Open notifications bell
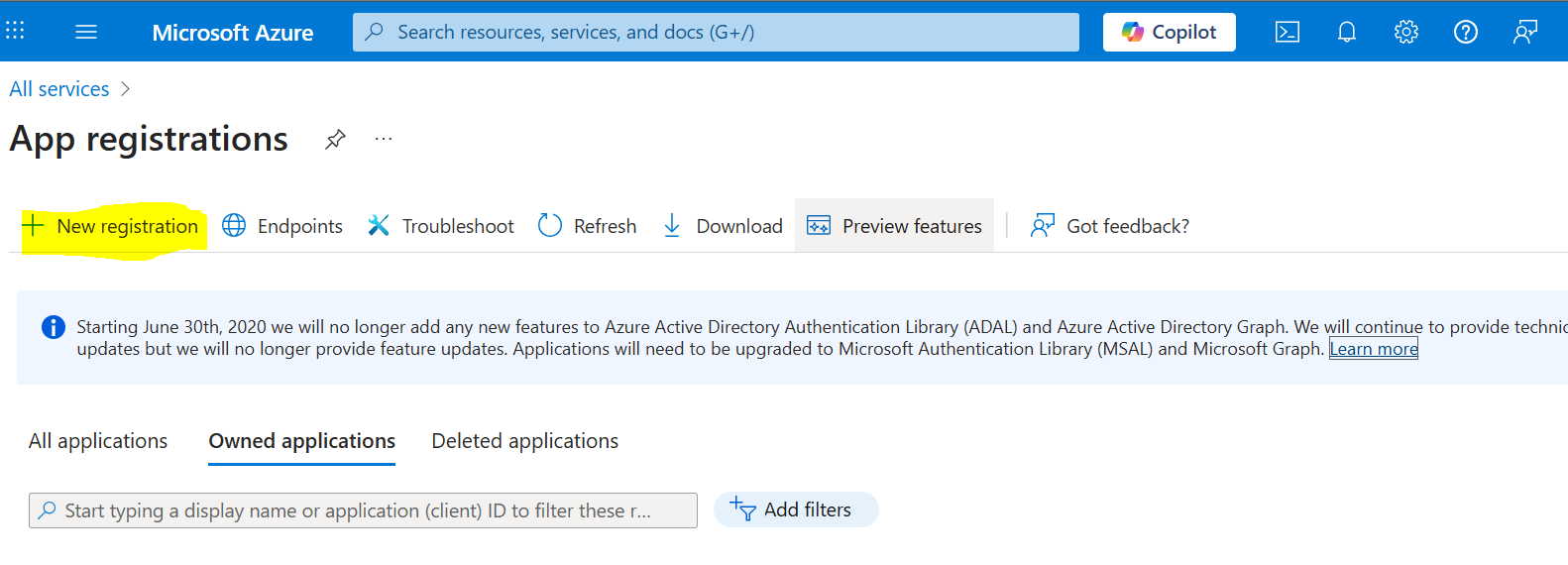This screenshot has height=565, width=1568. coord(1346,32)
